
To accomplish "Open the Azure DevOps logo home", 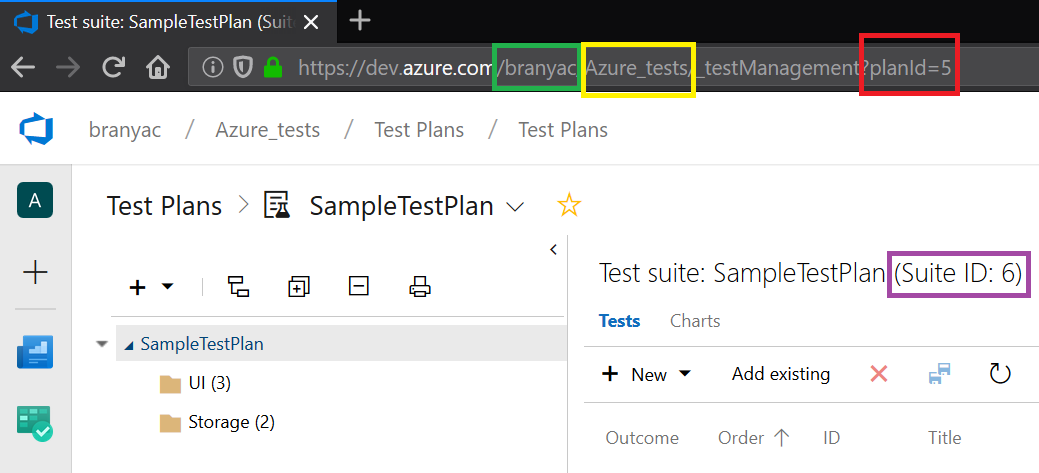I will 35,129.
